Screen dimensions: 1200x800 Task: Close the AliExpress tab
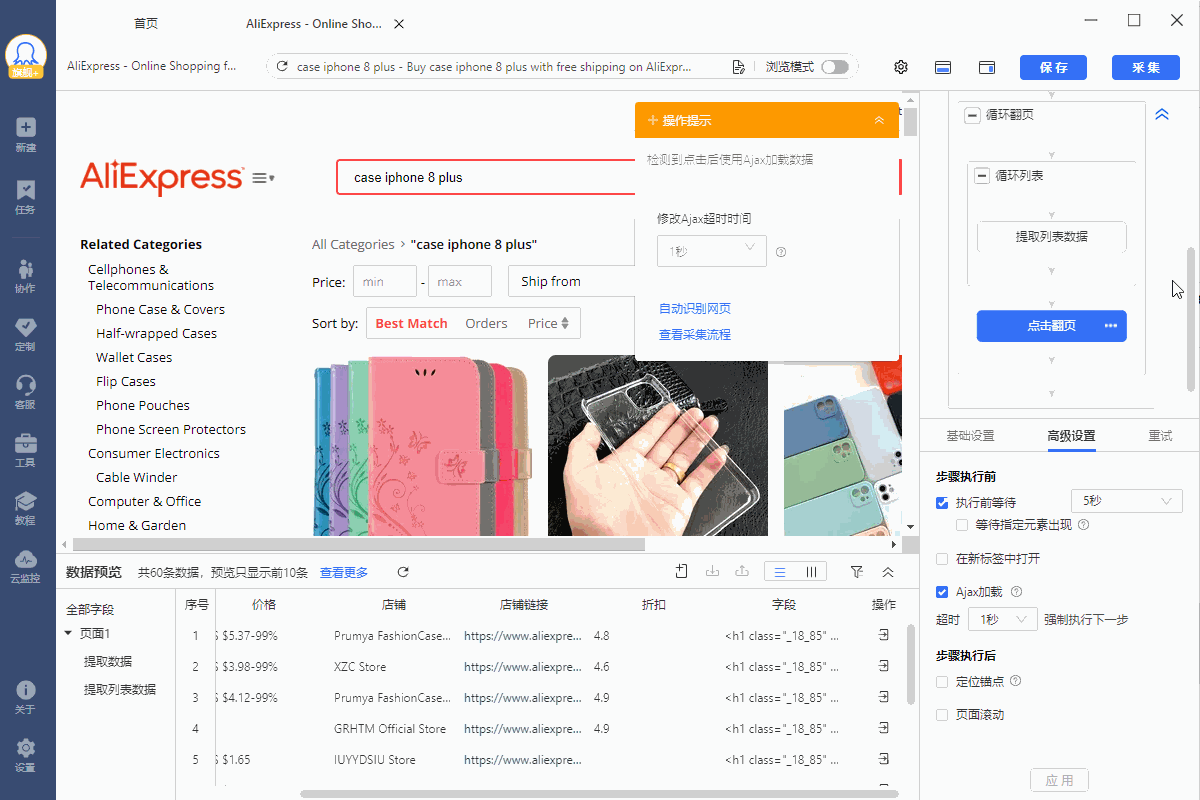point(400,23)
